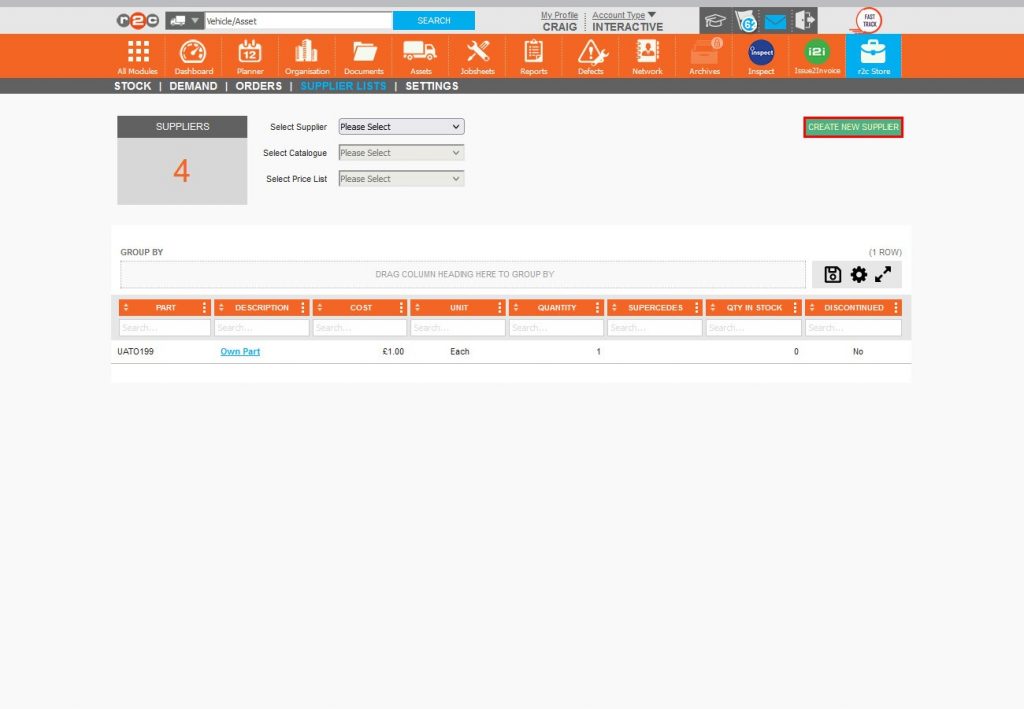
Task: Expand the grid to fullscreen
Action: pos(884,275)
